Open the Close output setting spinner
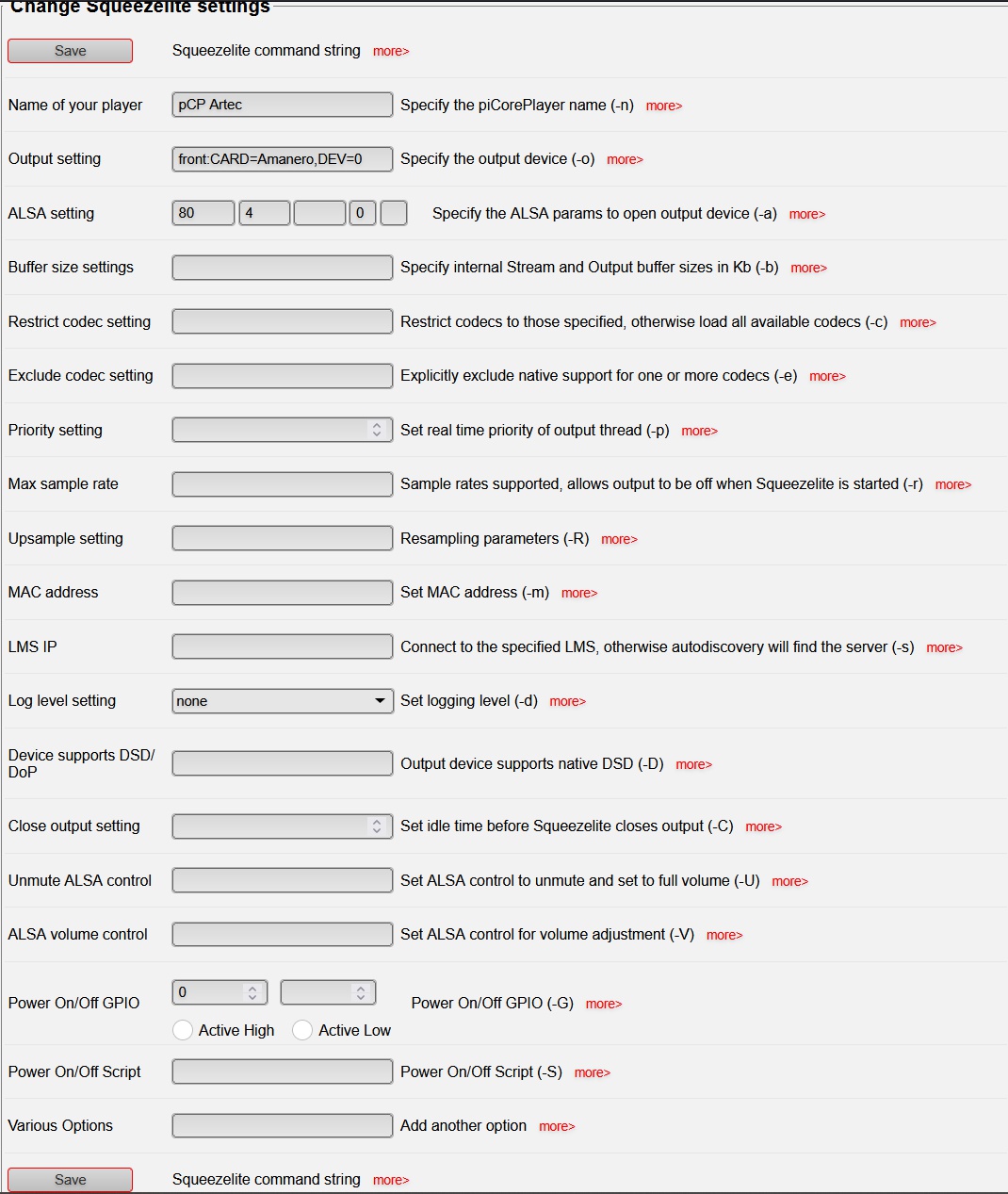The image size is (1008, 1194). [282, 826]
